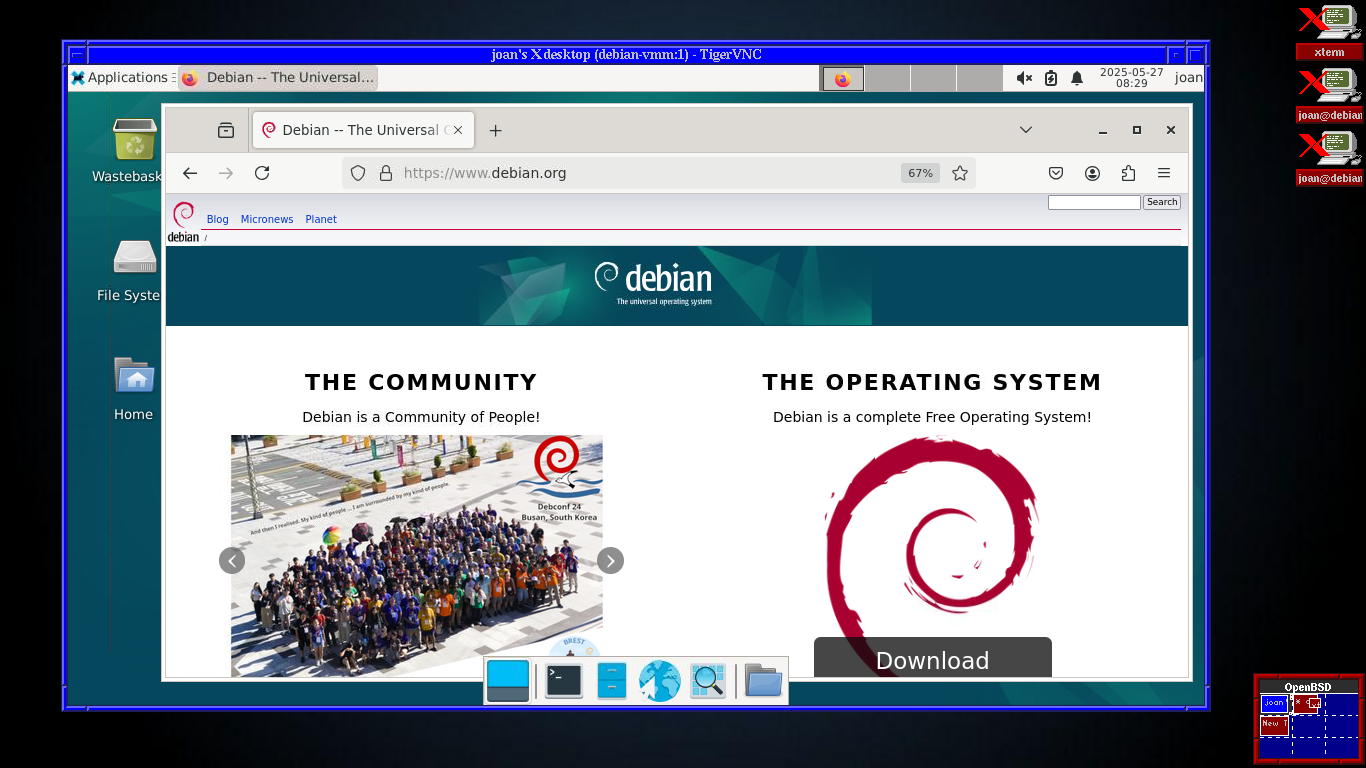Image resolution: width=1366 pixels, height=768 pixels.
Task: Select Firefox window button in Xfce panel
Action: 277,77
